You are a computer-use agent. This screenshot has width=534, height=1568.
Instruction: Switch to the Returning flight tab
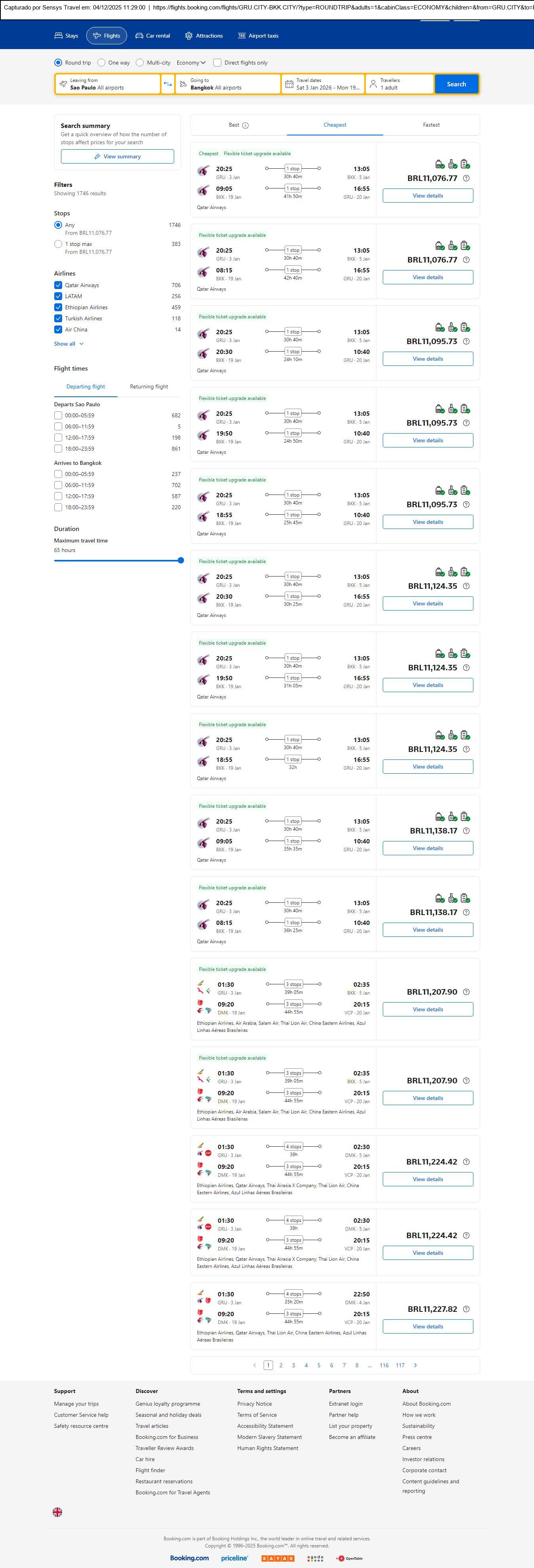pyautogui.click(x=148, y=386)
